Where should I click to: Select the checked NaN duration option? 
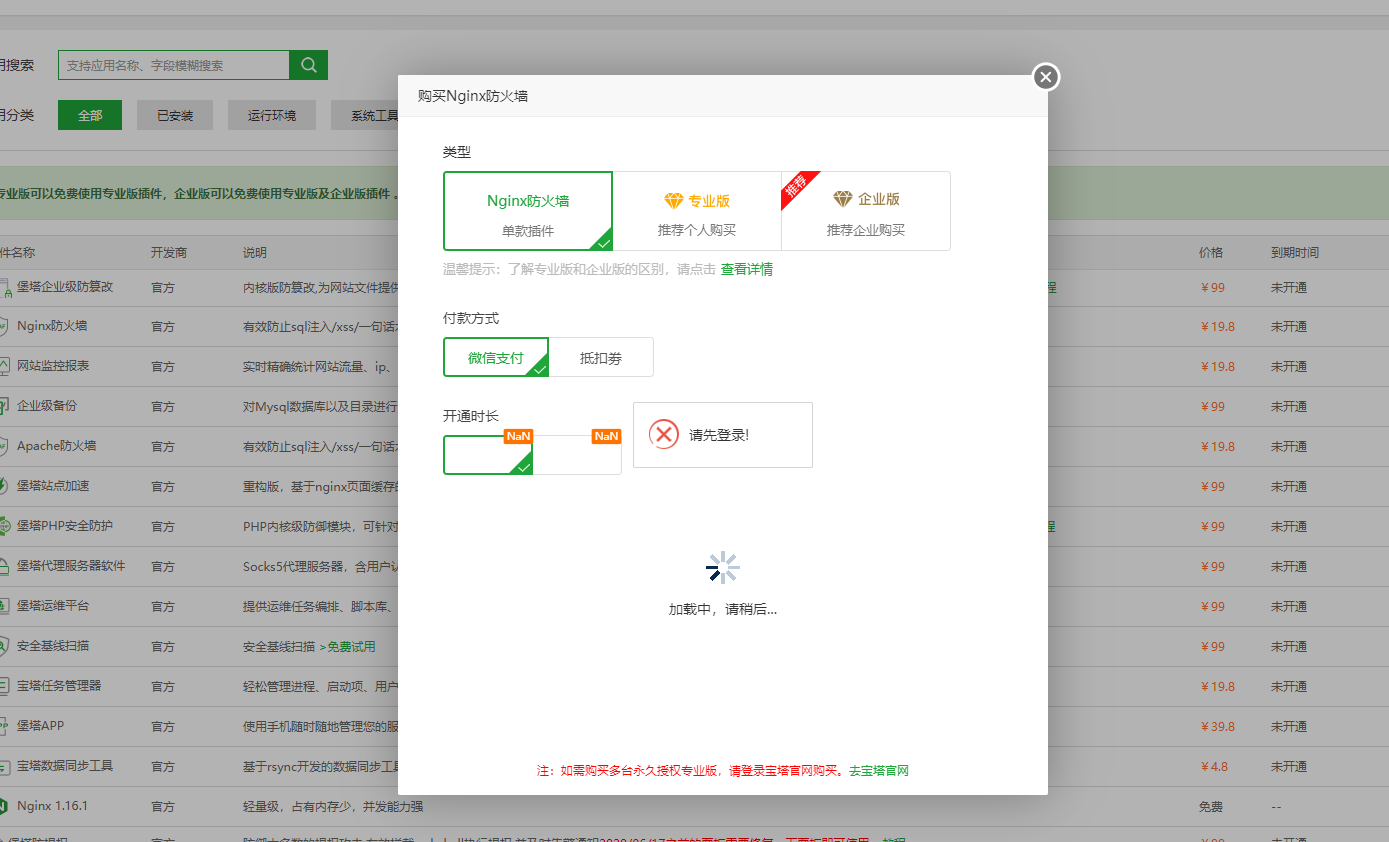[x=488, y=454]
